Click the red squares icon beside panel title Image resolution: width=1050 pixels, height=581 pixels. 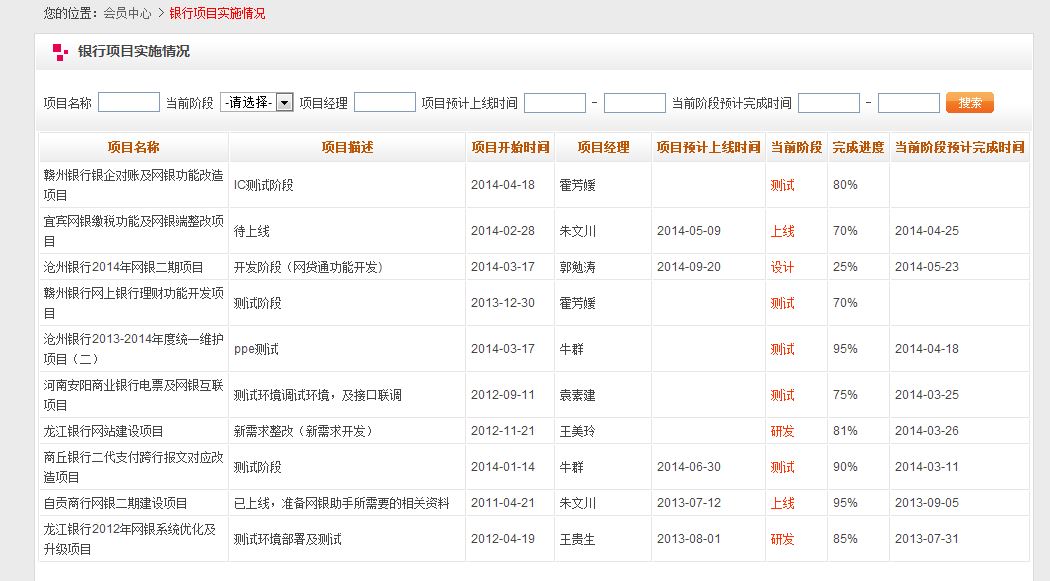pyautogui.click(x=60, y=52)
